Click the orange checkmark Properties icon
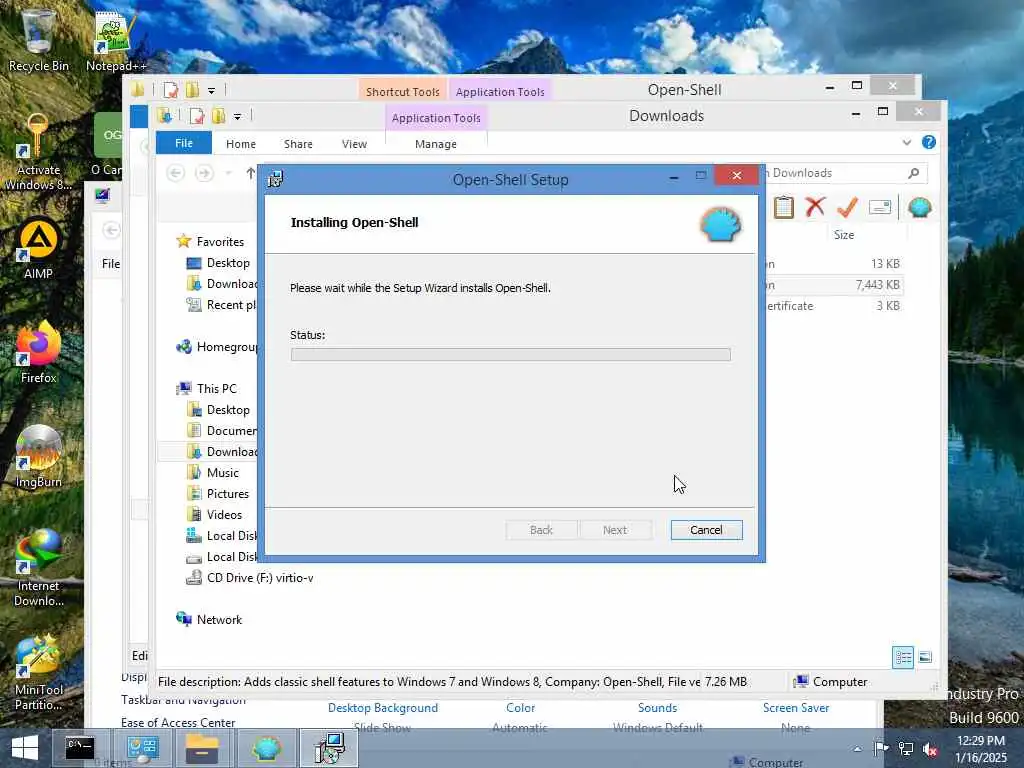 (x=847, y=207)
